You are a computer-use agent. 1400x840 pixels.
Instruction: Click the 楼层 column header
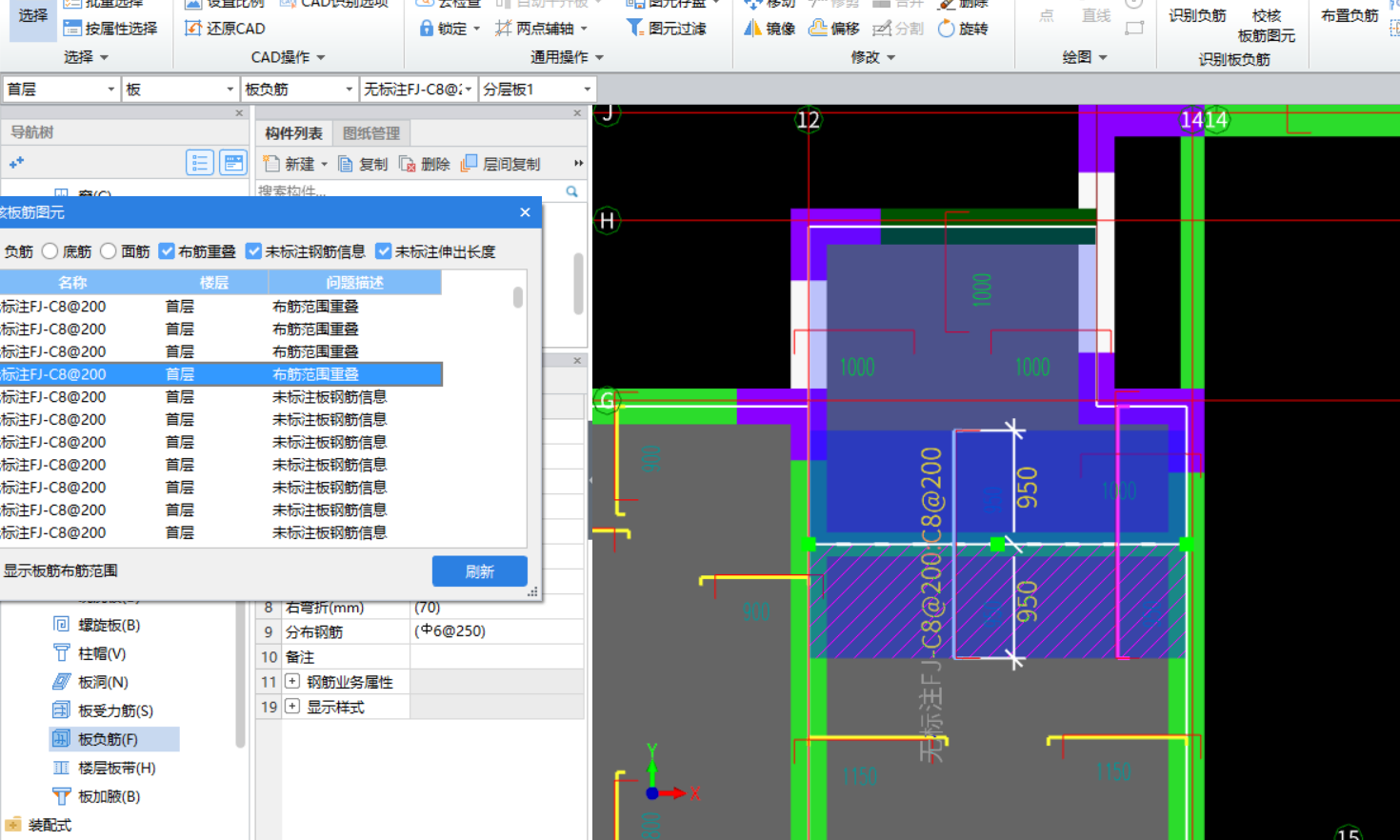(x=213, y=283)
